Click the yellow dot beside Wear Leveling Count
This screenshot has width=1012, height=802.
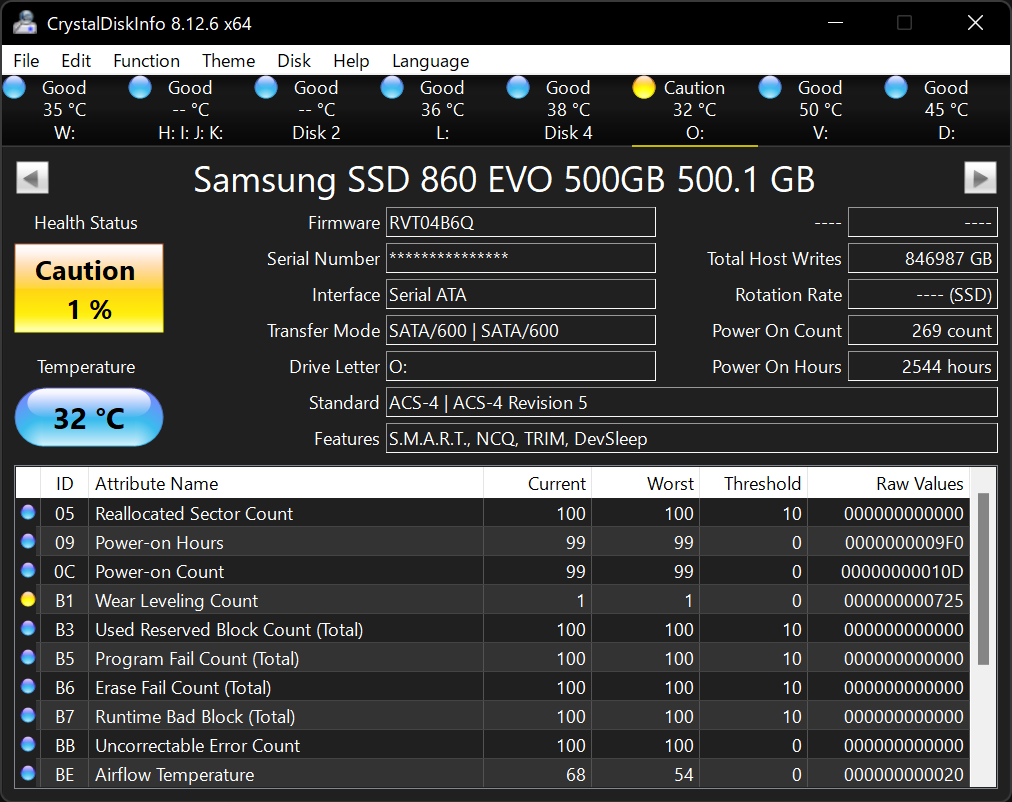pos(30,600)
